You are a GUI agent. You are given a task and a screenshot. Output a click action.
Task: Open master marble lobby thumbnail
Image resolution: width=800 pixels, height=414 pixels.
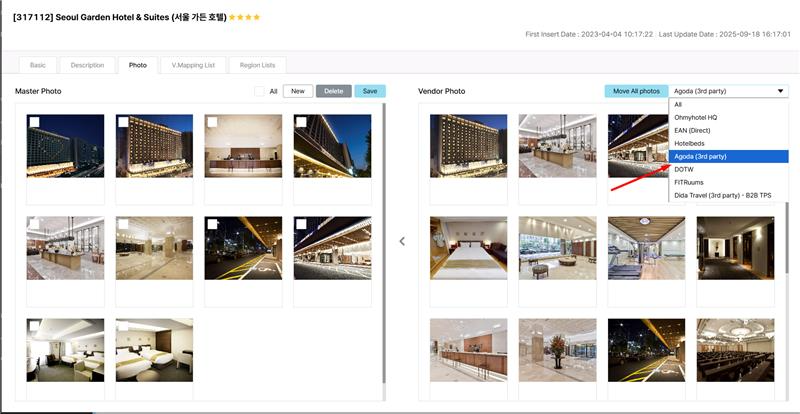[154, 248]
